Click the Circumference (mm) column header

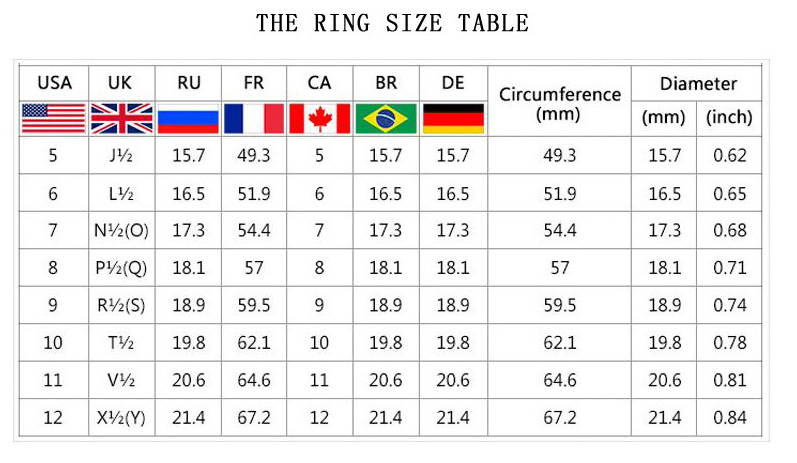(559, 103)
